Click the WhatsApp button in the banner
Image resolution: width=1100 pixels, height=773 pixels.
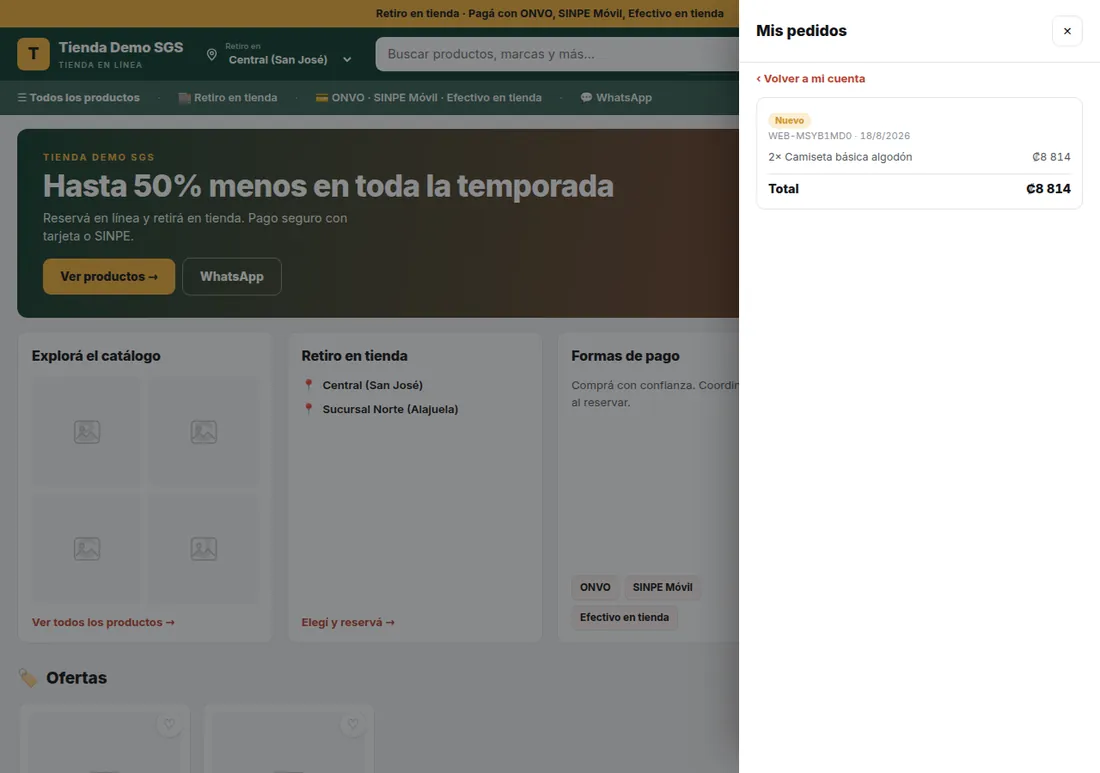[232, 276]
